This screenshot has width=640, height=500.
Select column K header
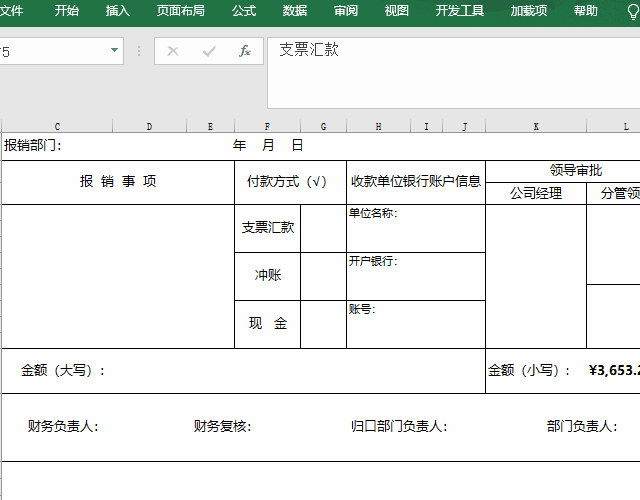pos(536,127)
